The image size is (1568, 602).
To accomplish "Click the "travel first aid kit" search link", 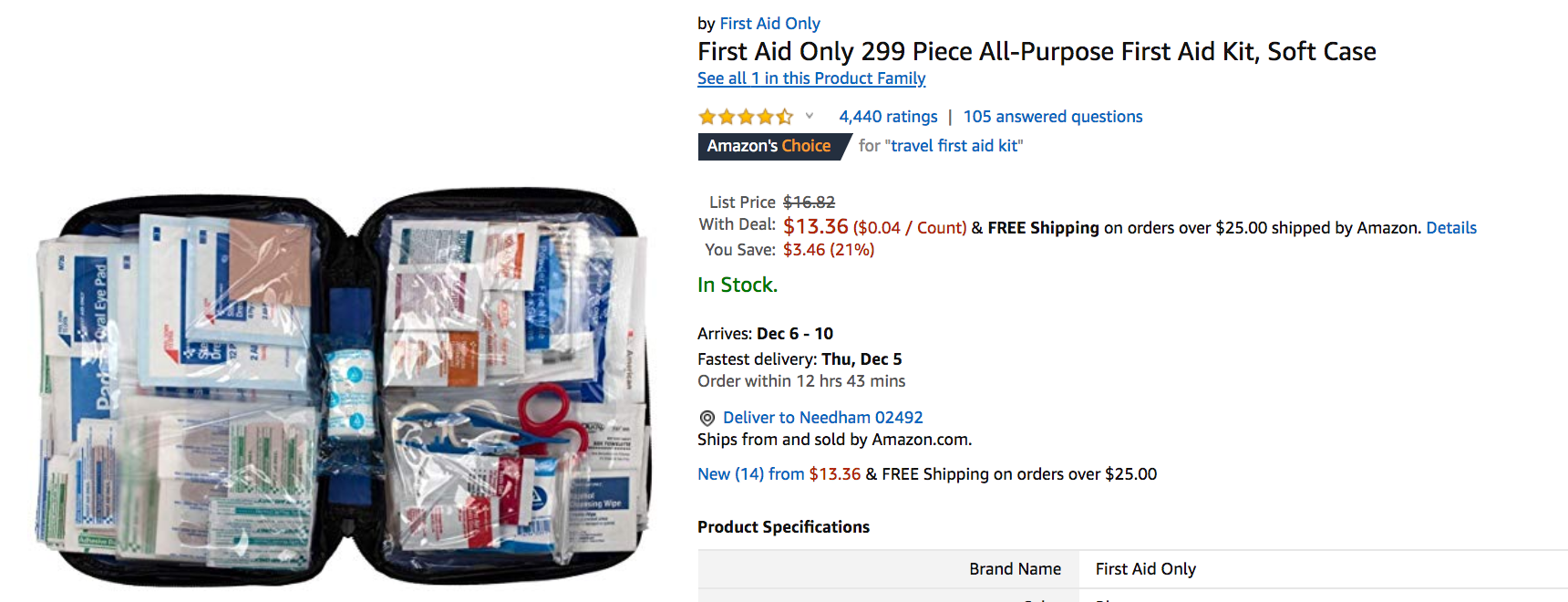I will pyautogui.click(x=954, y=146).
